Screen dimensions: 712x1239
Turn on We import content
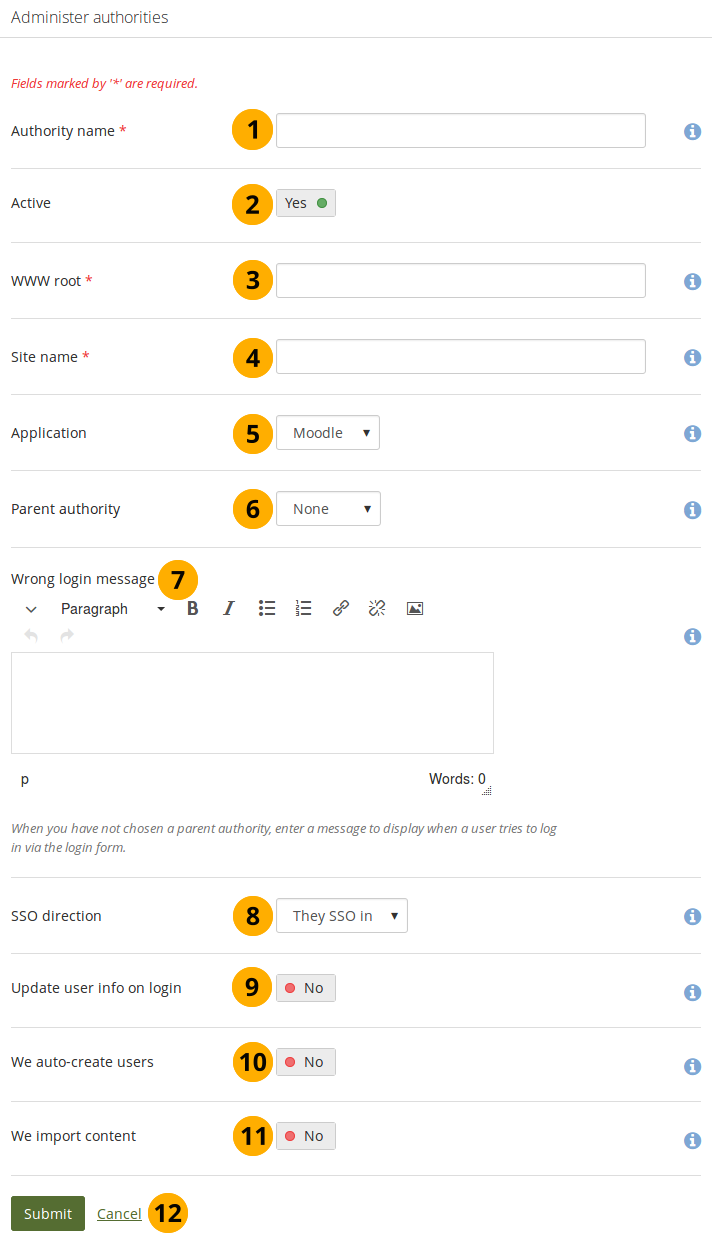click(x=306, y=1136)
